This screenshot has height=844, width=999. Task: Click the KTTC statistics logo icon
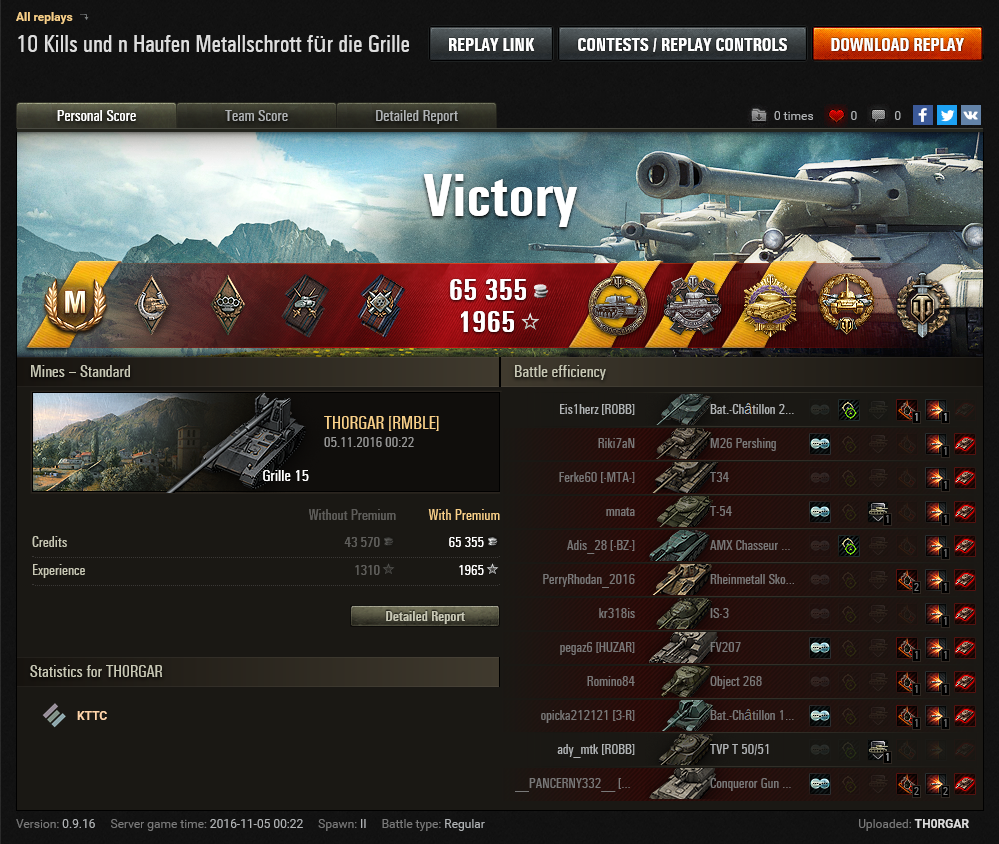pos(54,715)
